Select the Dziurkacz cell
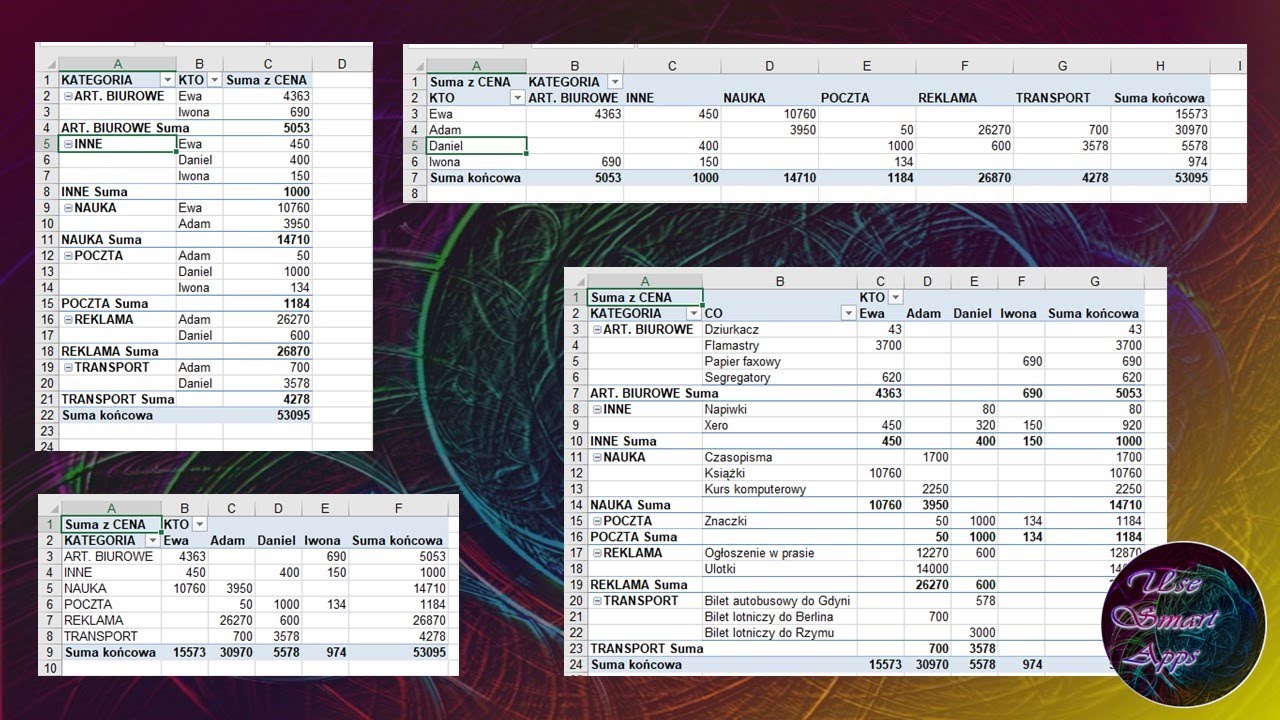This screenshot has width=1280, height=720. [780, 330]
